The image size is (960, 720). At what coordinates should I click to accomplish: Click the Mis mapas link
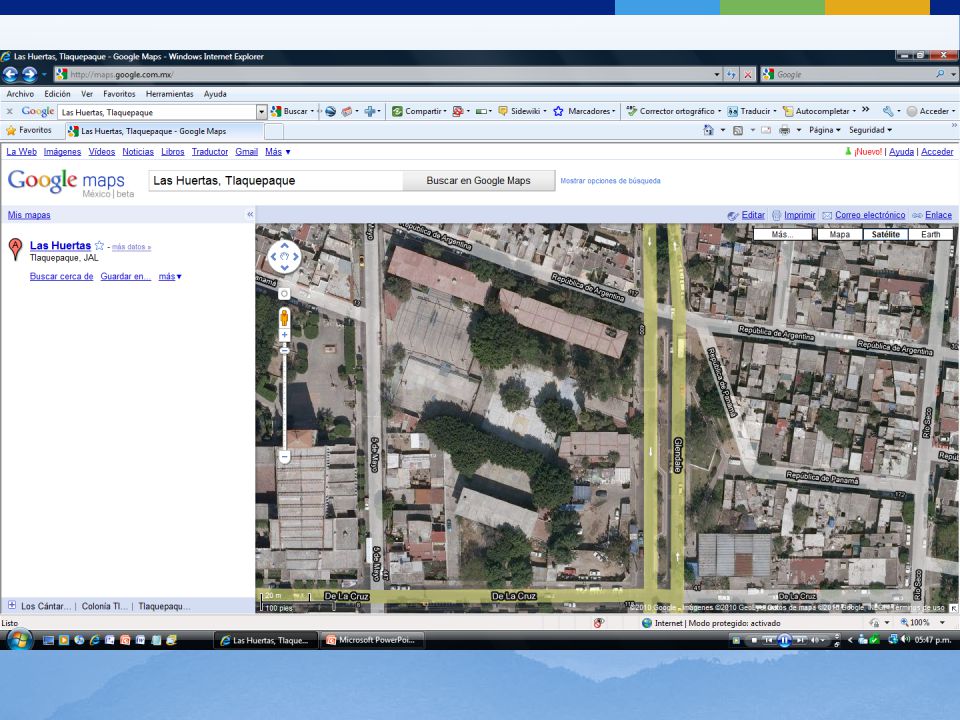(29, 215)
